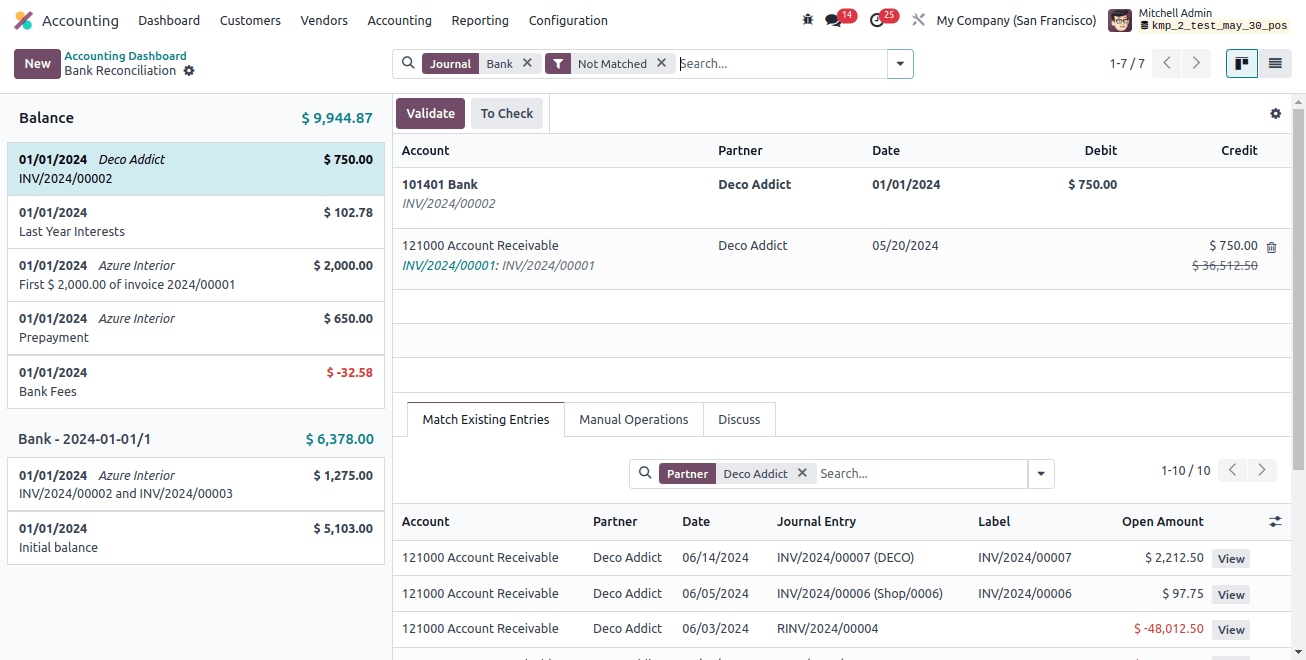Switch to the Discuss tab
The height and width of the screenshot is (660, 1306).
click(739, 420)
